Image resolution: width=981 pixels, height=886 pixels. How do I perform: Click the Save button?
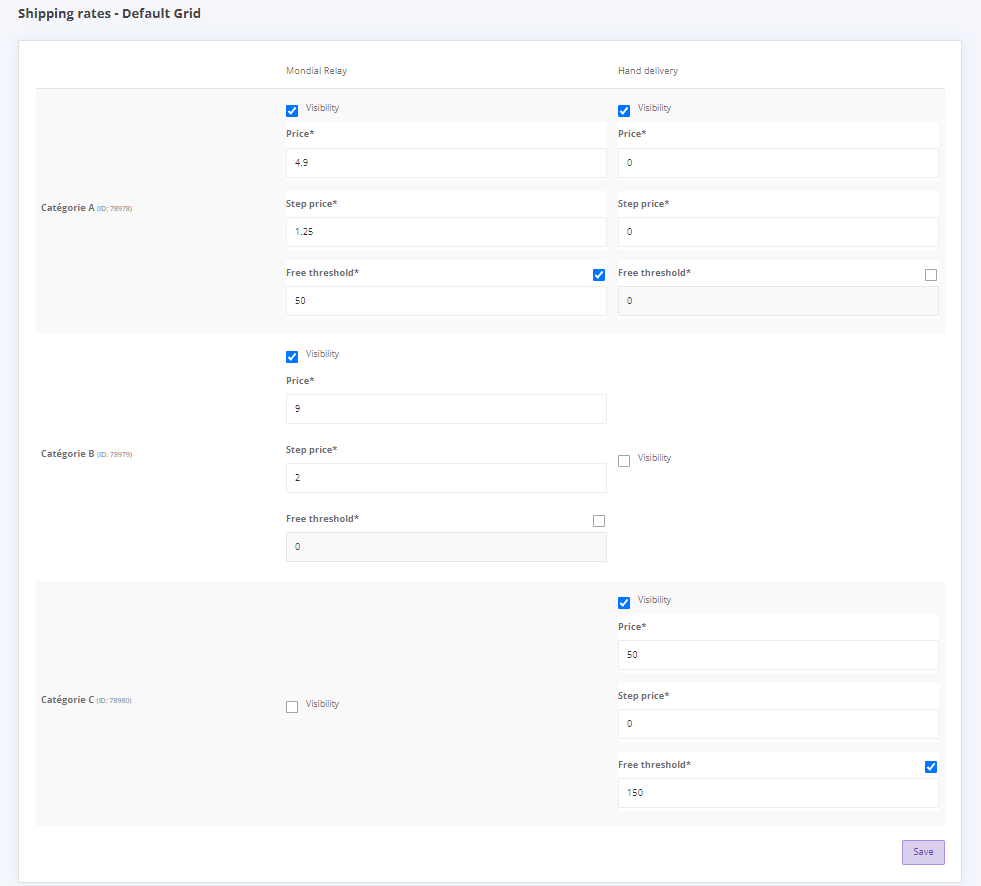[x=923, y=852]
